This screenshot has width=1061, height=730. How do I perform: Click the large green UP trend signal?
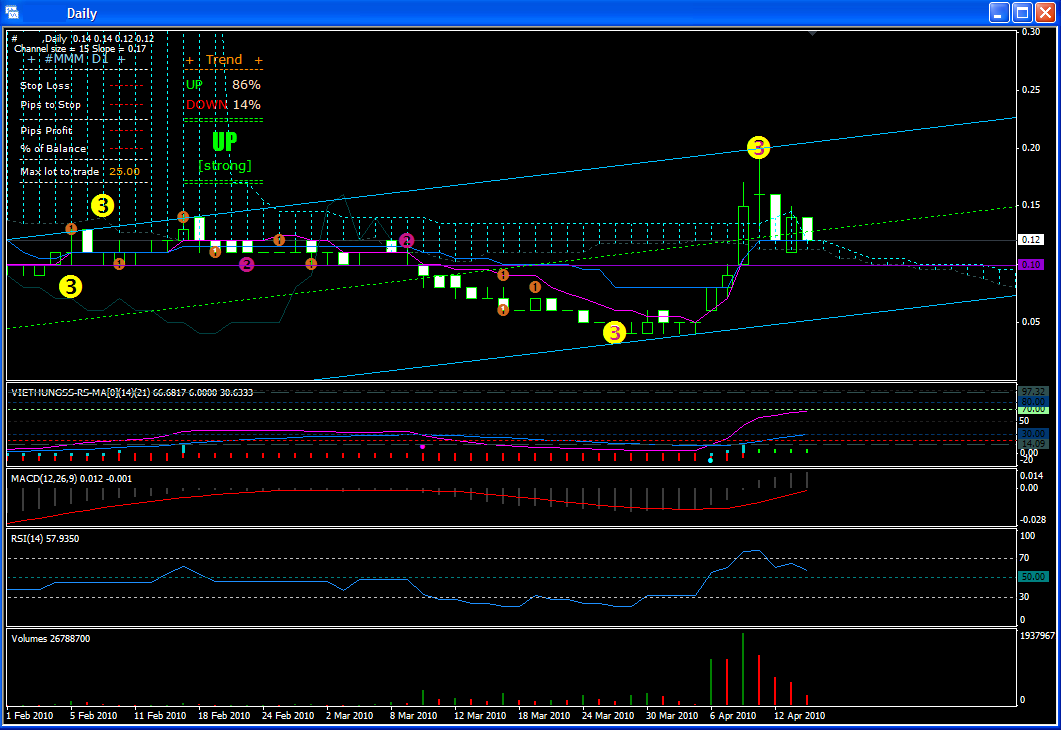tap(225, 141)
